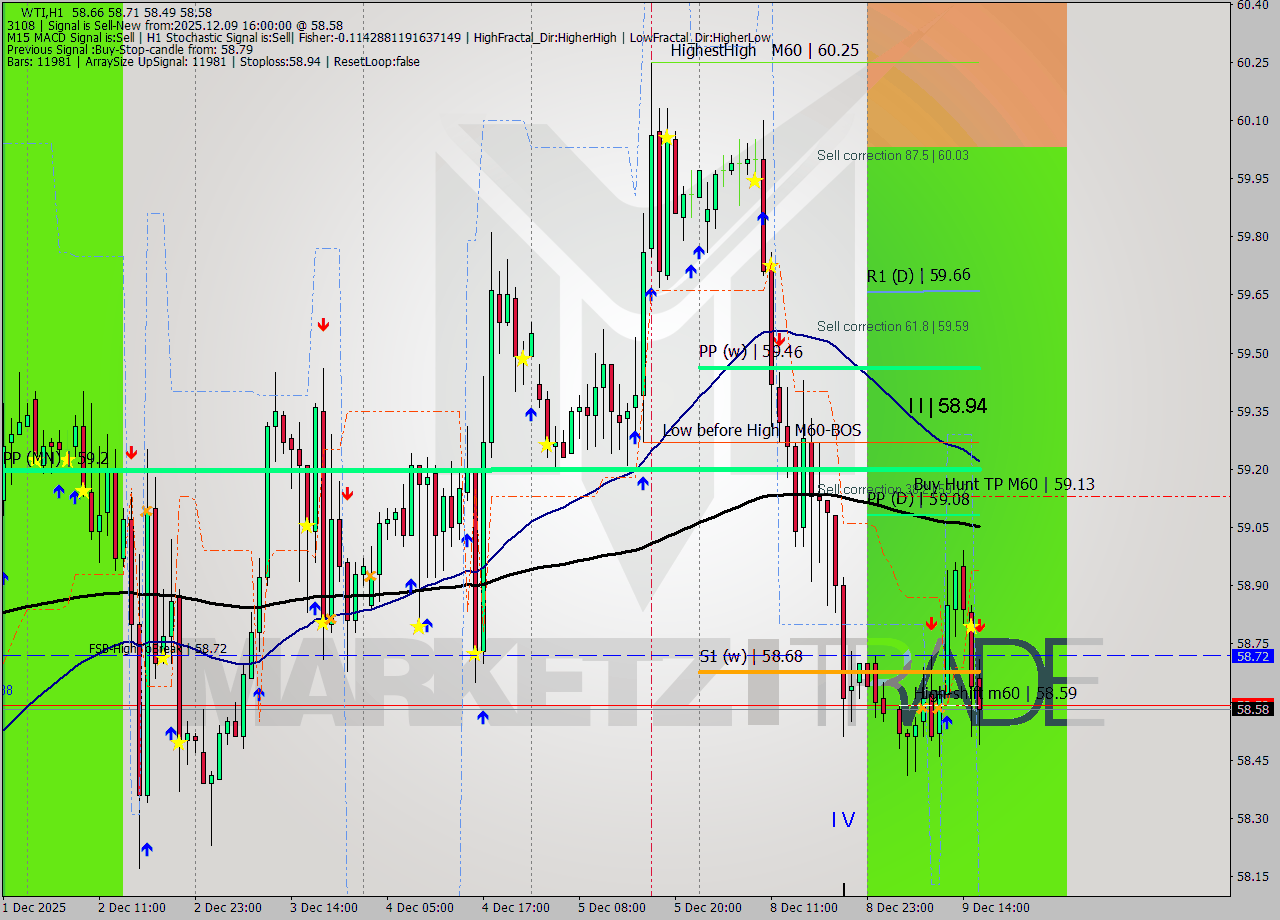This screenshot has width=1280, height=920.
Task: Click the blue buy arrow below 2 Dec 11:00 candles
Action: (x=147, y=850)
